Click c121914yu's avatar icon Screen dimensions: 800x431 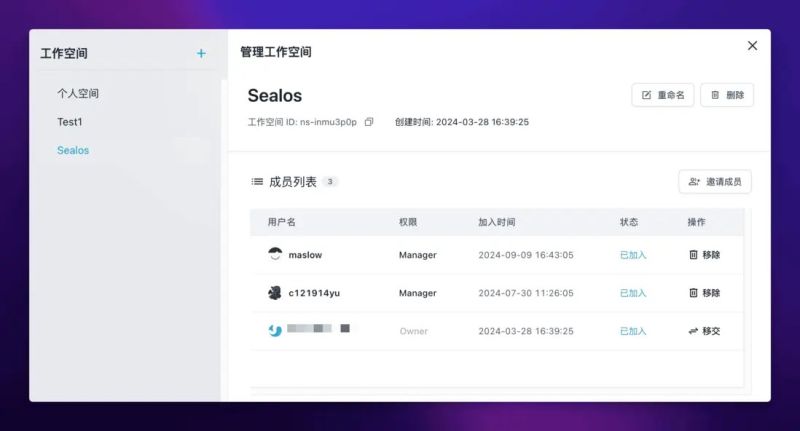[x=275, y=293]
